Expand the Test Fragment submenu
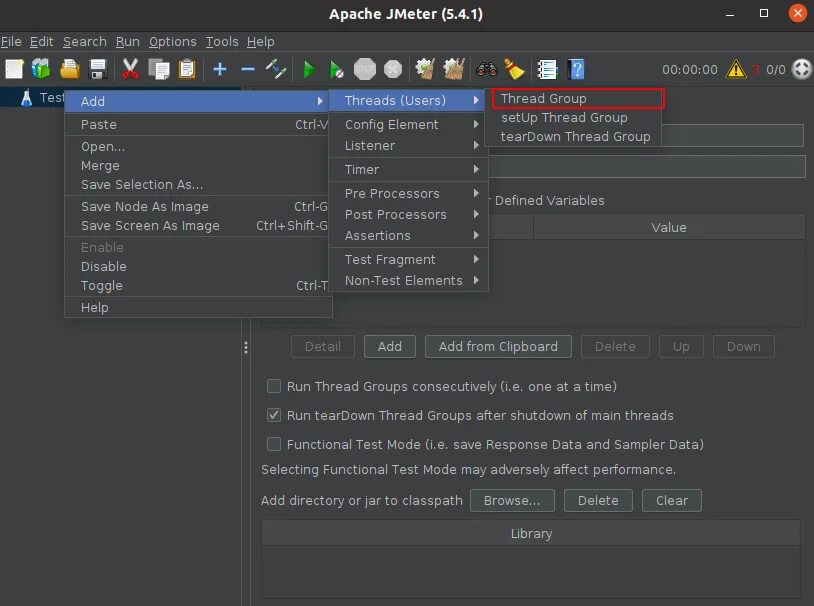Image resolution: width=814 pixels, height=606 pixels. tap(408, 259)
